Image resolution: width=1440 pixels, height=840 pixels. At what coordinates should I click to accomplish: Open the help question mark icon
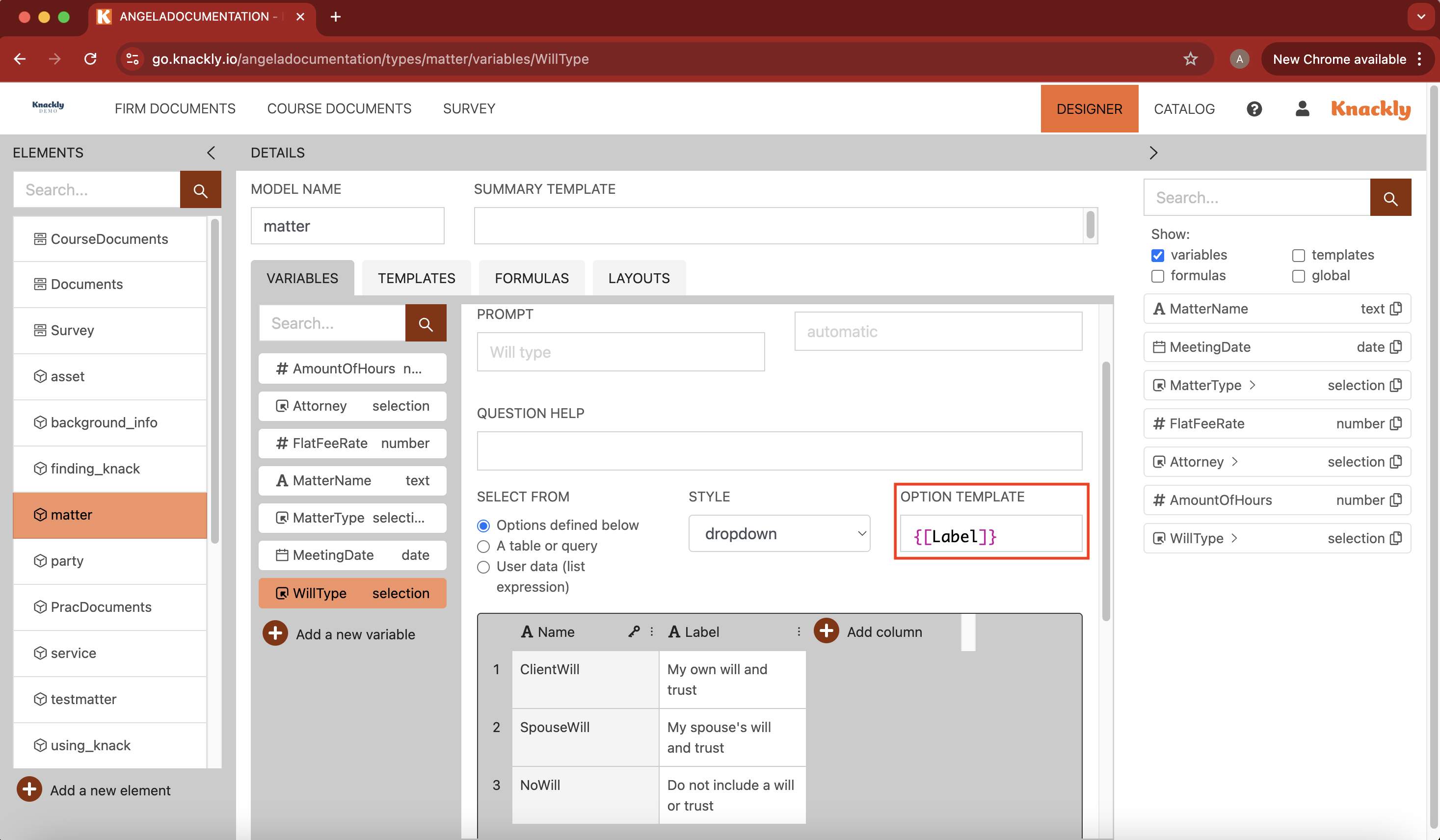point(1253,108)
